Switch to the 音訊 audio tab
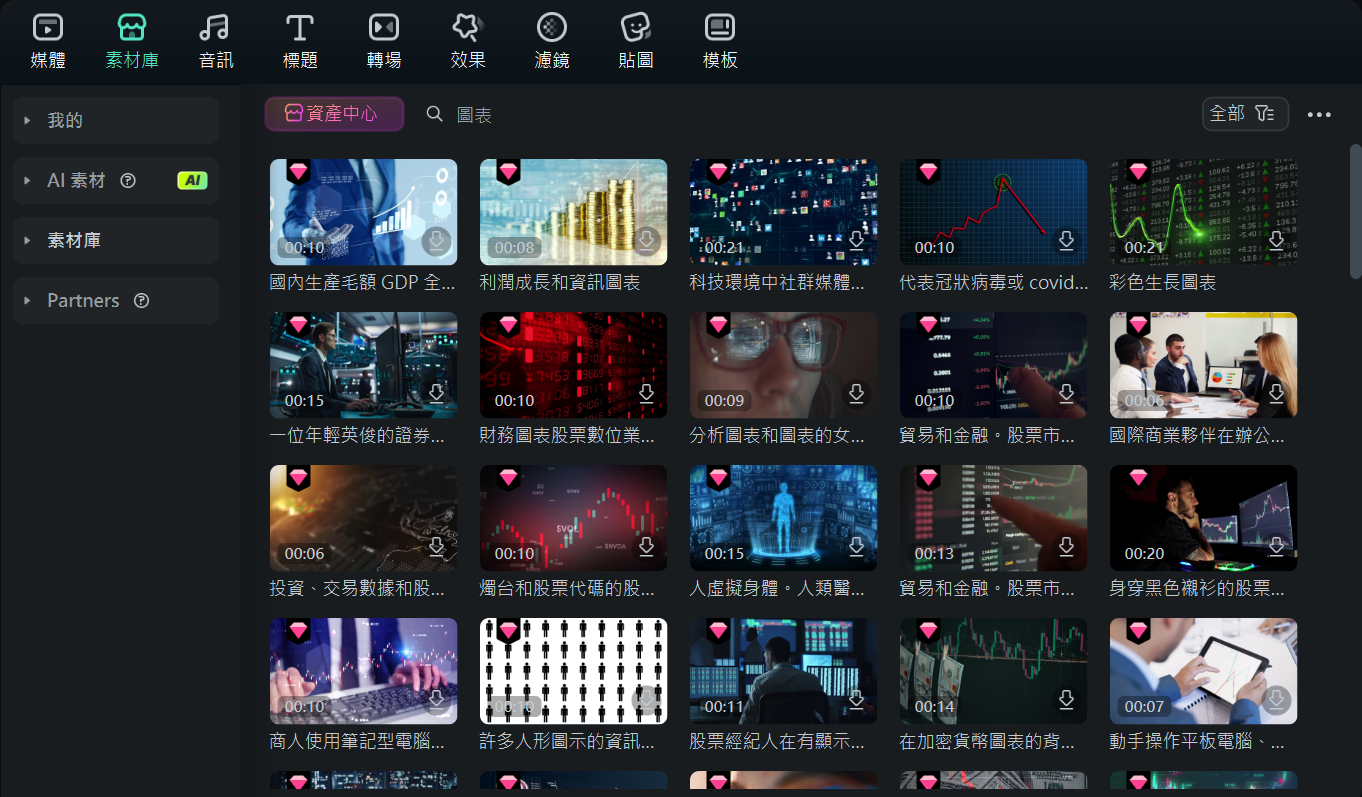Image resolution: width=1362 pixels, height=797 pixels. coord(216,41)
